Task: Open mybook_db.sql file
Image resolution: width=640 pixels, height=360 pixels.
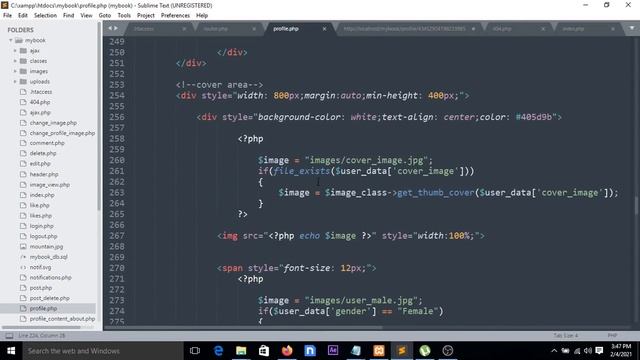Action: (49, 257)
